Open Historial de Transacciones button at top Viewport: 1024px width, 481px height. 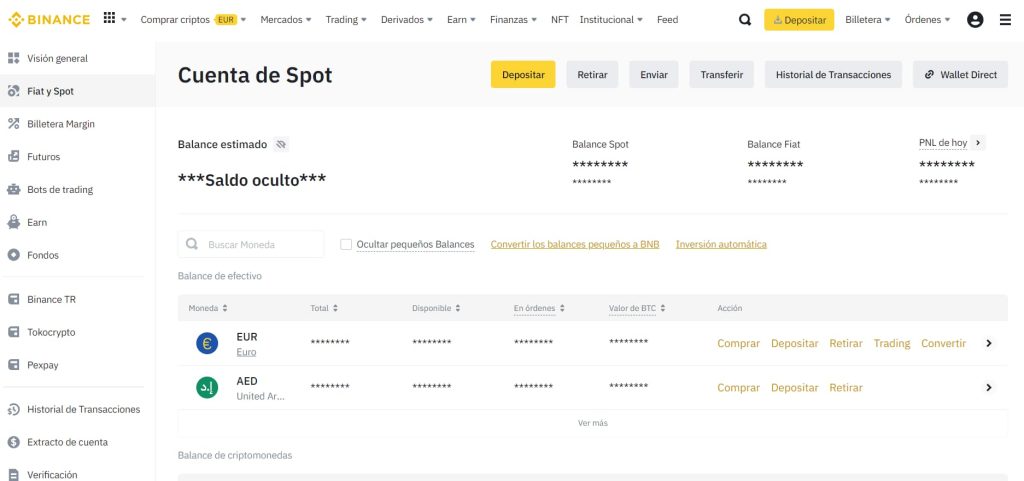pos(833,74)
